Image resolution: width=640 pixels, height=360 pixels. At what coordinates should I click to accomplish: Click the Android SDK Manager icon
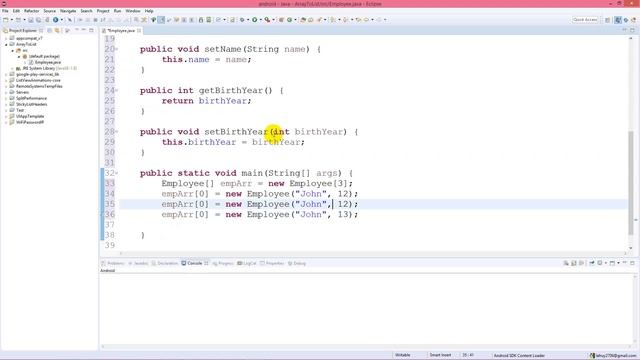[x=200, y=20]
